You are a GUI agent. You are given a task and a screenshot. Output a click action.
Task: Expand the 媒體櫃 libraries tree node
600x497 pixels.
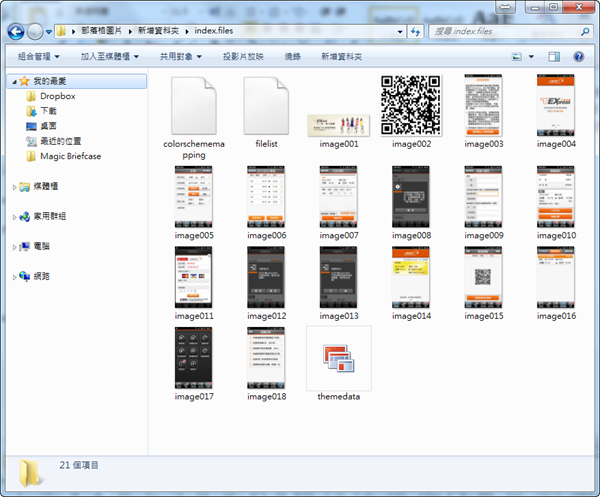click(x=11, y=186)
